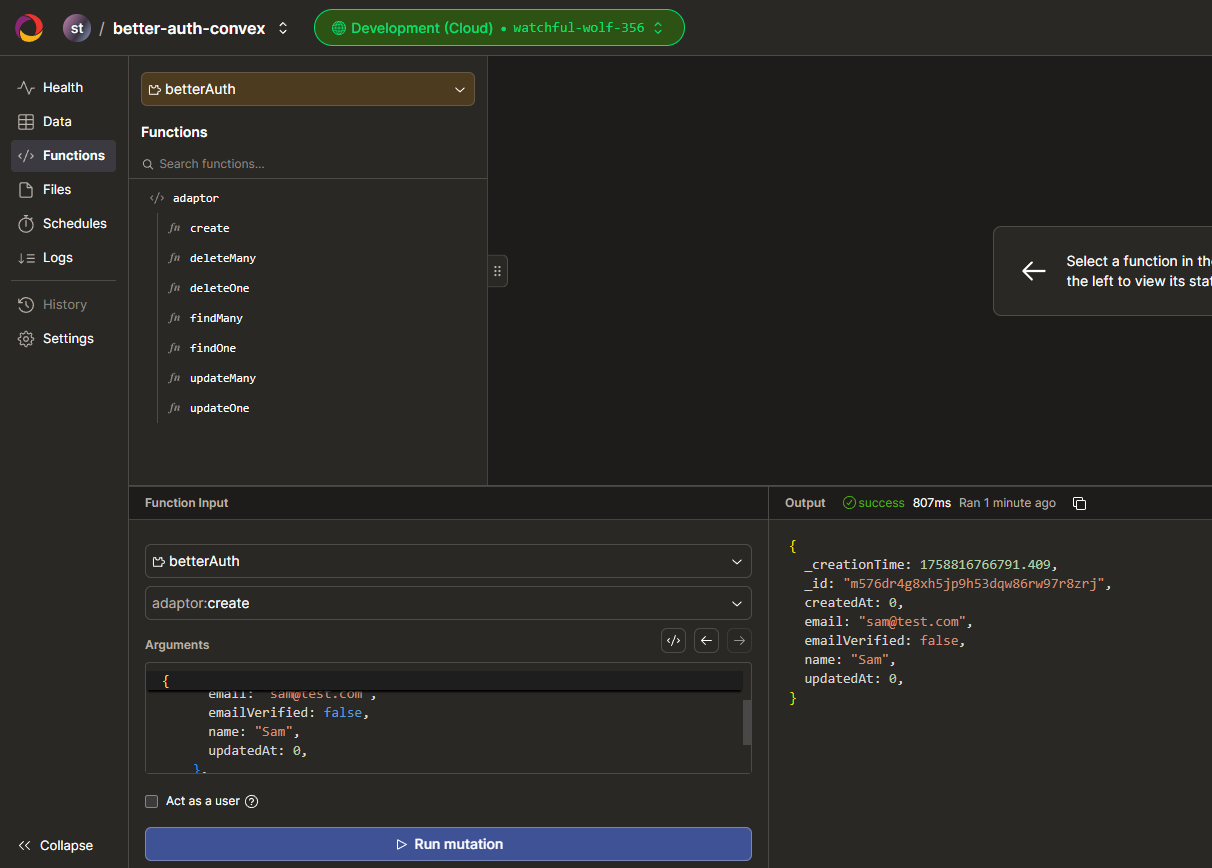Click the previous arguments arrow icon
The width and height of the screenshot is (1212, 868).
click(707, 641)
